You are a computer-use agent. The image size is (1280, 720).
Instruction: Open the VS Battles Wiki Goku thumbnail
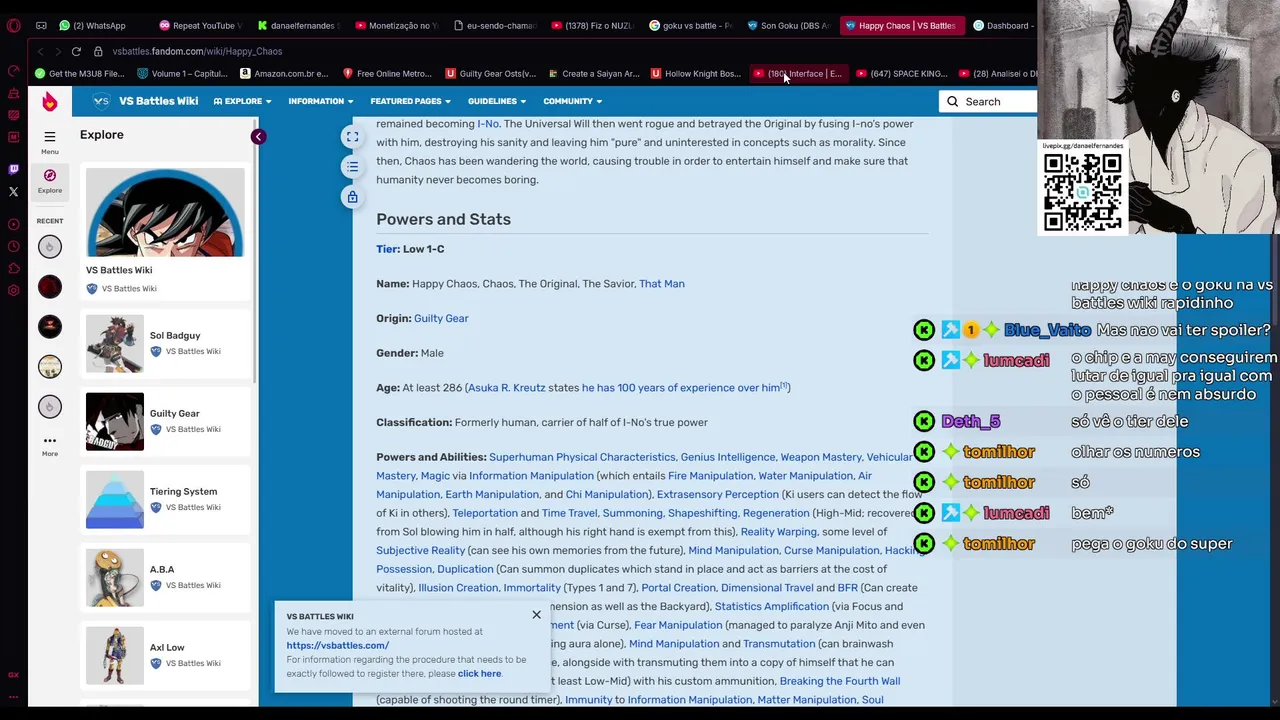pyautogui.click(x=165, y=212)
